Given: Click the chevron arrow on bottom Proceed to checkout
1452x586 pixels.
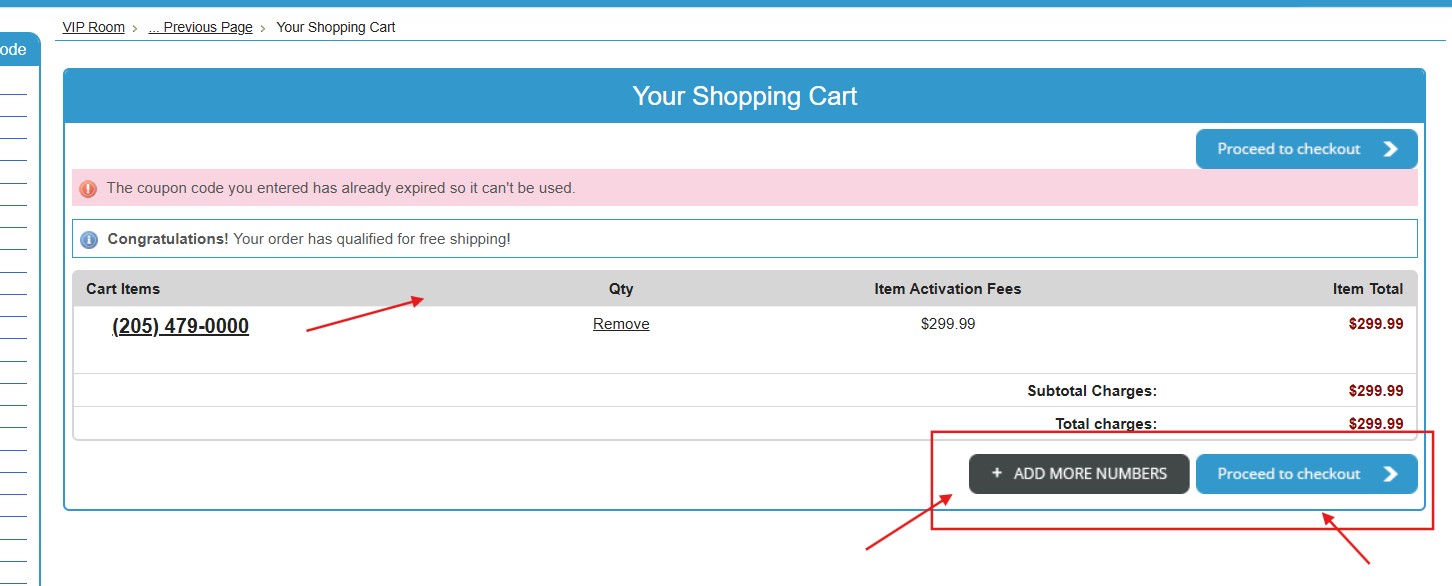Looking at the screenshot, I should click(1391, 474).
